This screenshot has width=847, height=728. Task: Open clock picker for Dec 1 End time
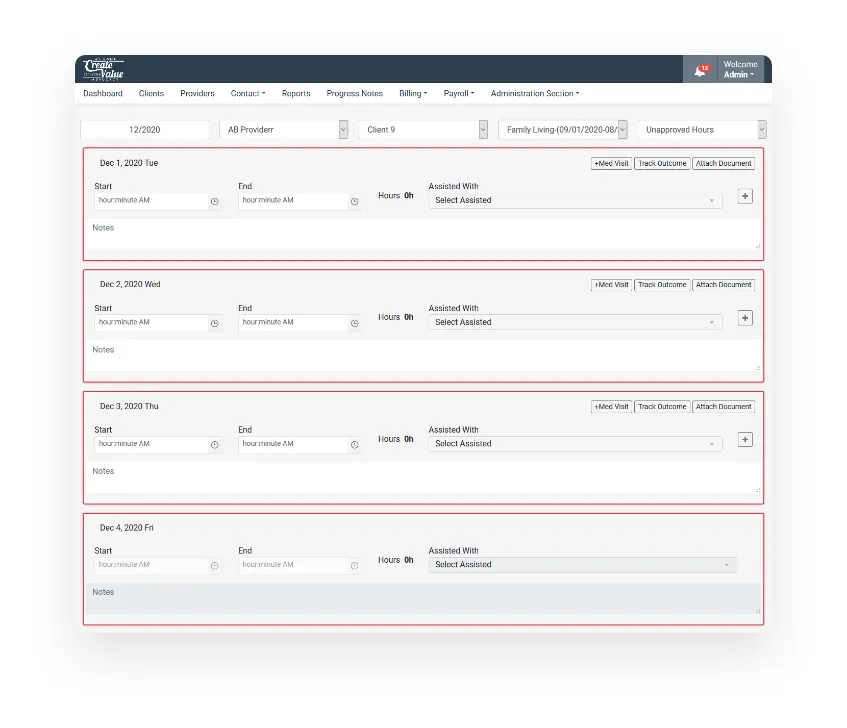pyautogui.click(x=354, y=201)
